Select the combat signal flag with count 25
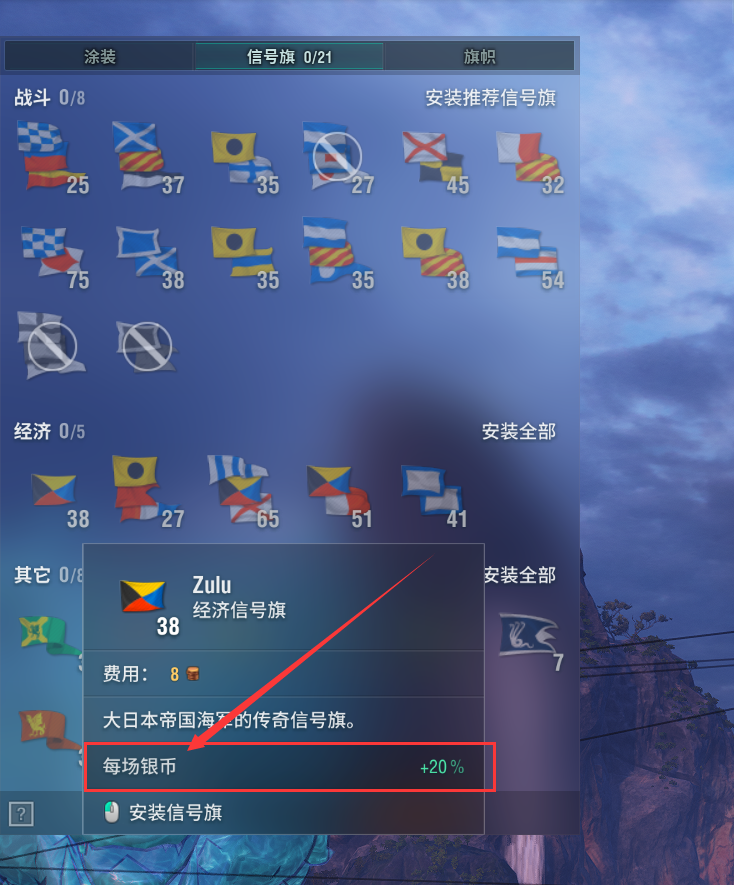The image size is (734, 885). [x=52, y=158]
